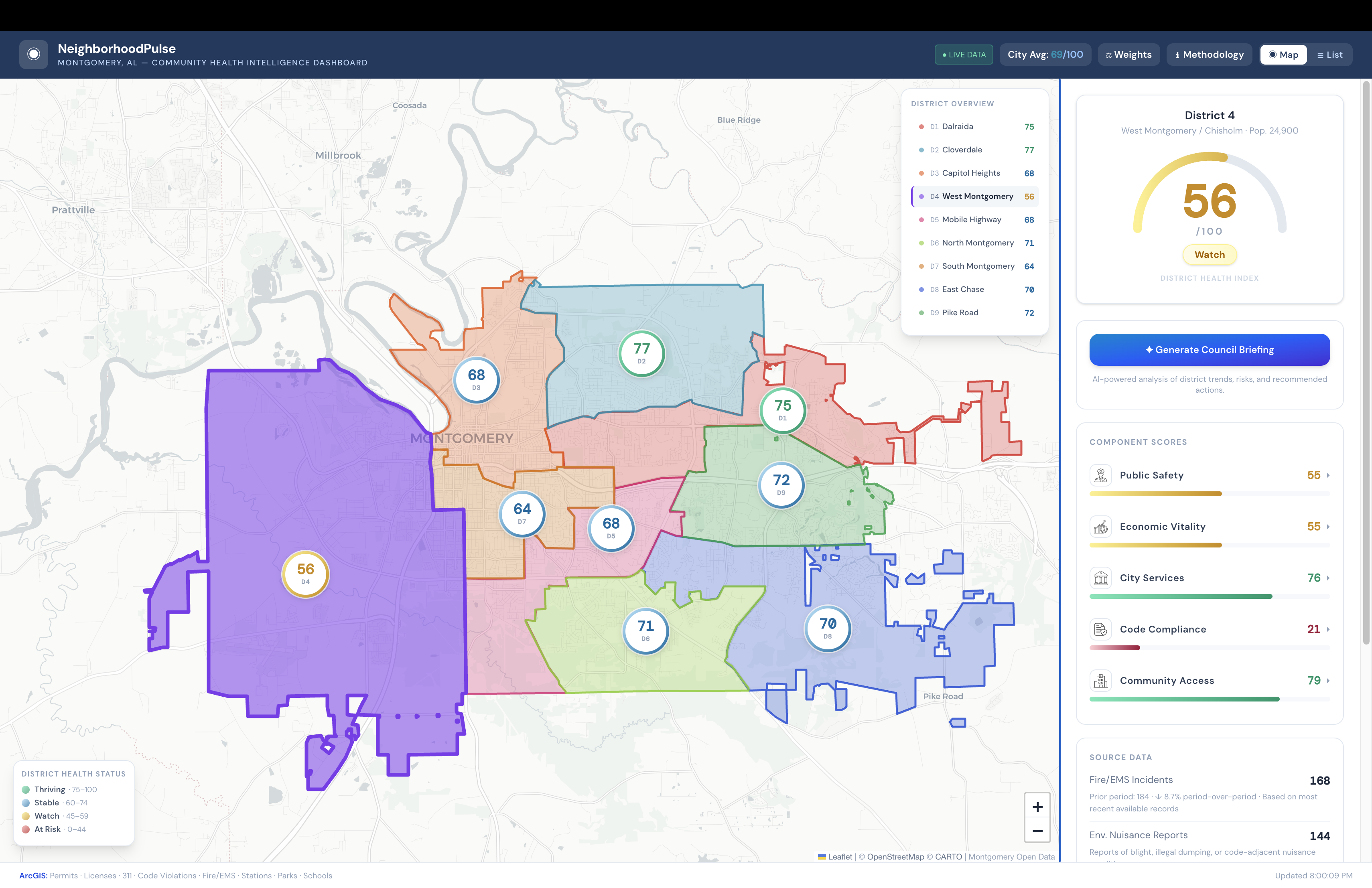Click the NeighborhoodPulse logo icon
Viewport: 1372px width, 888px height.
pyautogui.click(x=33, y=54)
